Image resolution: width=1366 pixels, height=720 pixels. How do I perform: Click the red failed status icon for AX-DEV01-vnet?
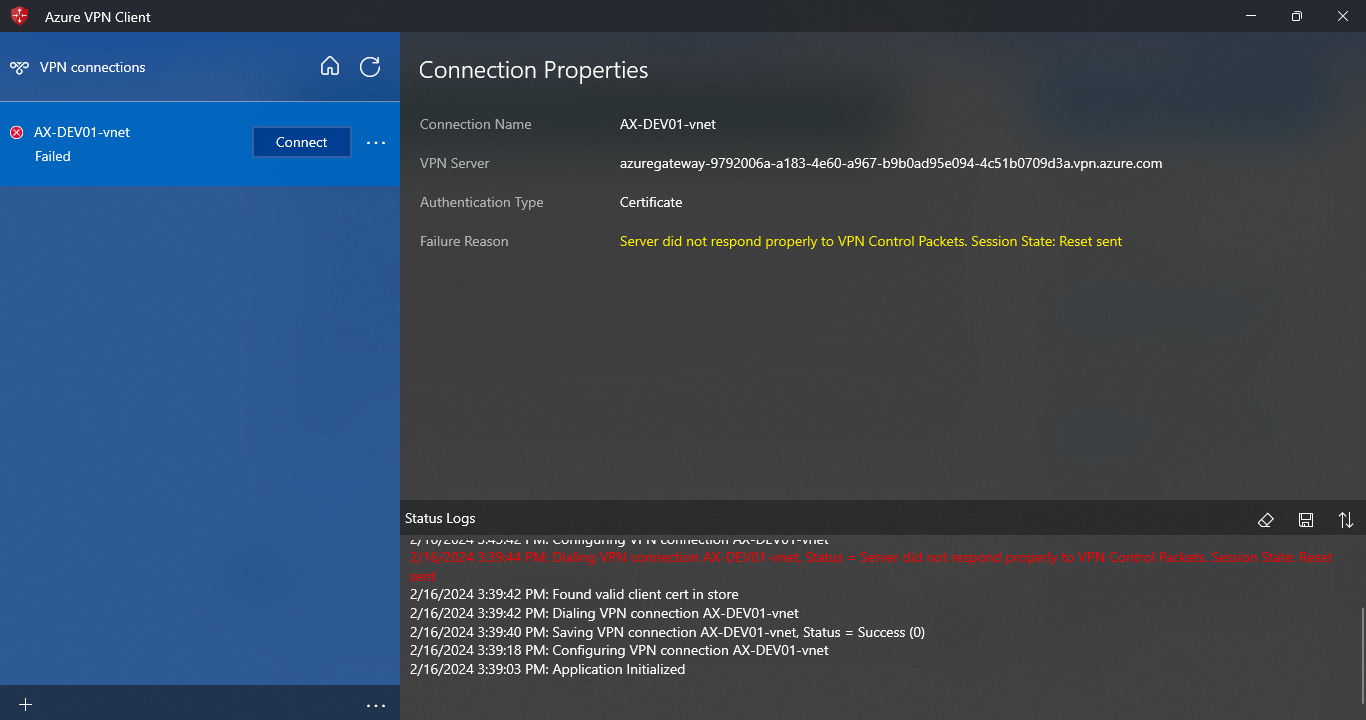17,132
